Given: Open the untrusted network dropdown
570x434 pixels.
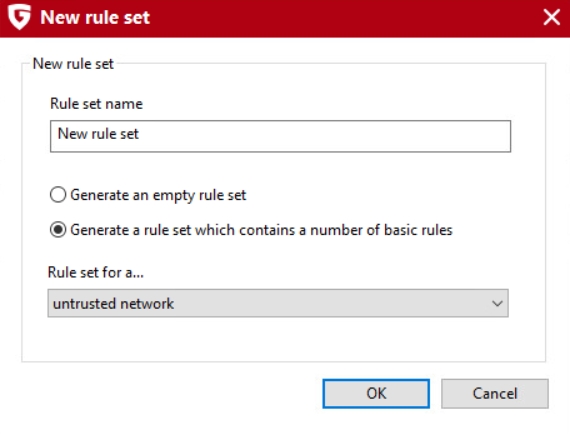Looking at the screenshot, I should pyautogui.click(x=278, y=303).
